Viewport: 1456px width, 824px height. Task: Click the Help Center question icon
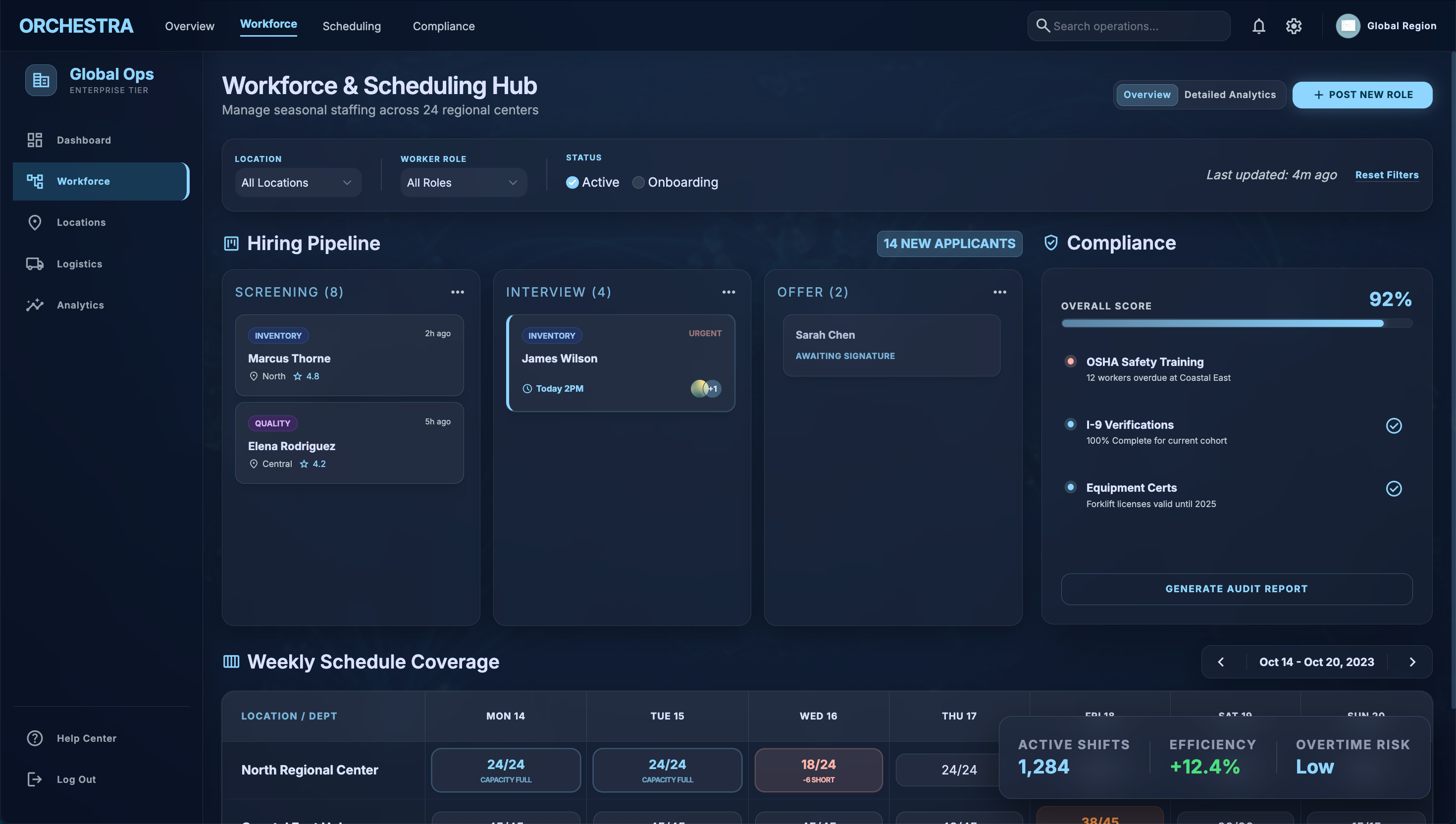(x=35, y=738)
